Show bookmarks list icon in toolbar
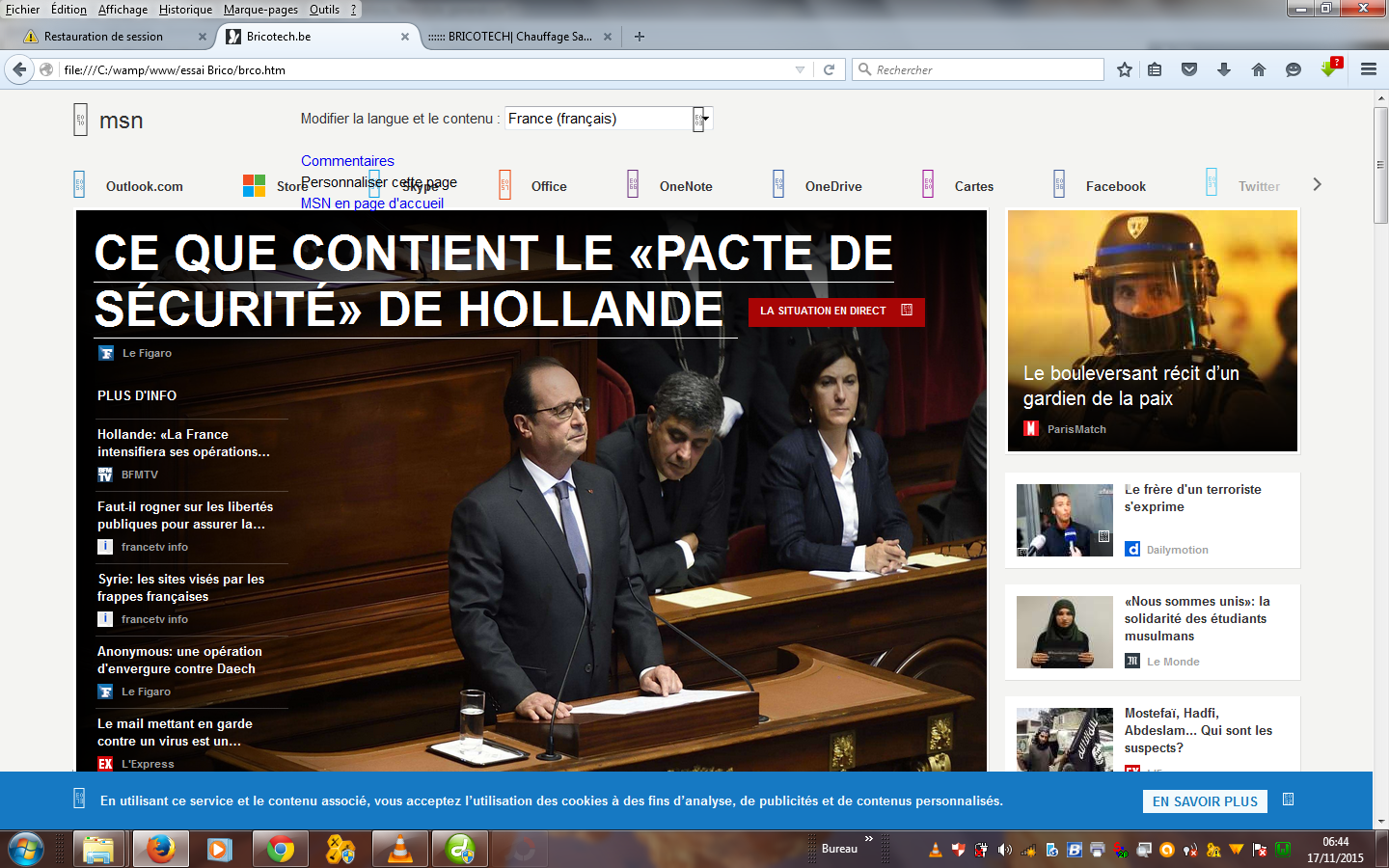This screenshot has height=868, width=1389. click(x=1155, y=69)
